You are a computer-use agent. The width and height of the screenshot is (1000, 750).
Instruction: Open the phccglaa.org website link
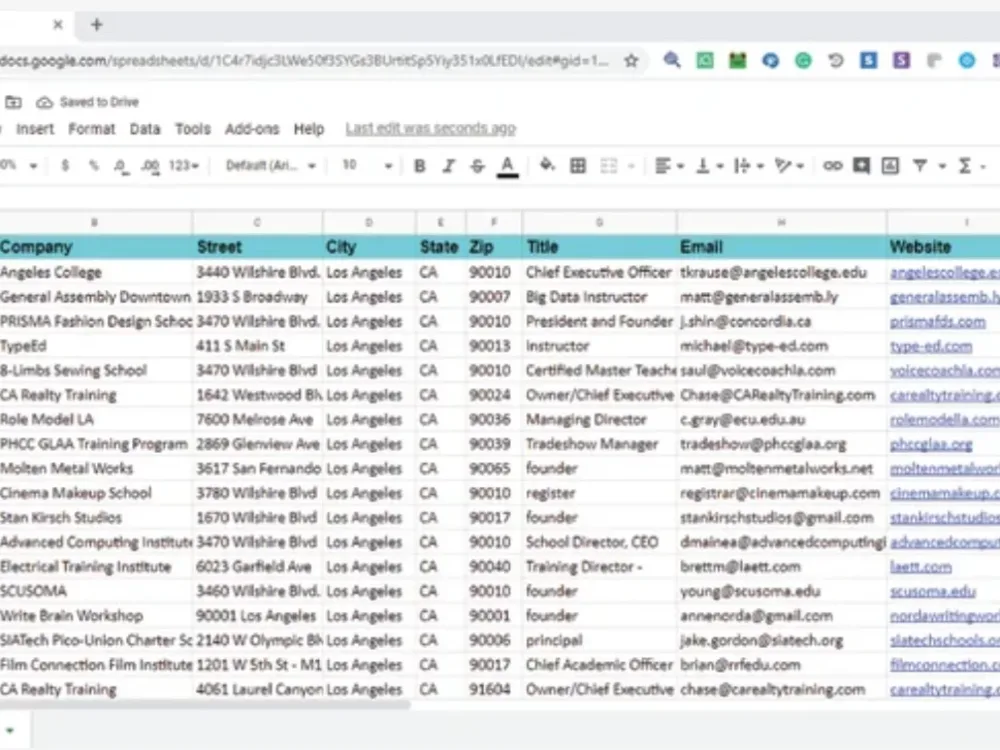coord(931,445)
